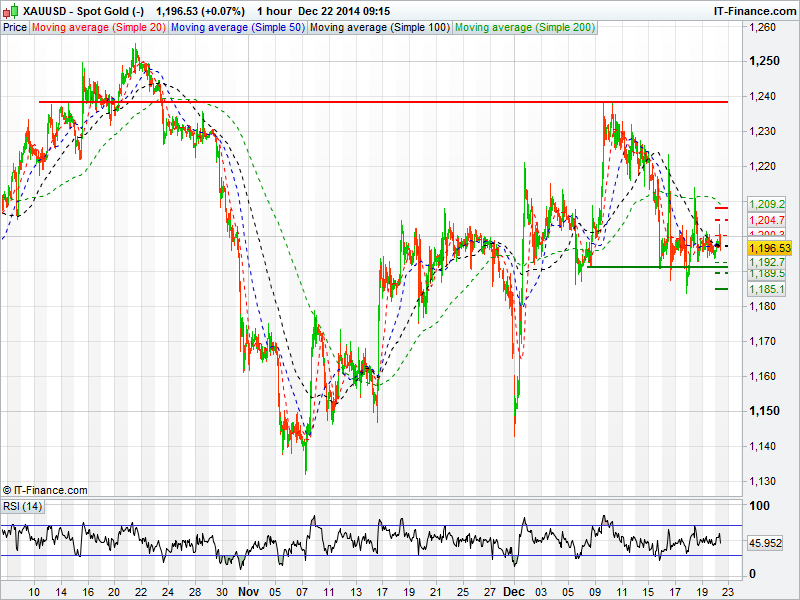Image resolution: width=800 pixels, height=600 pixels.
Task: Click the 1,192.7 support level tag
Action: (766, 262)
